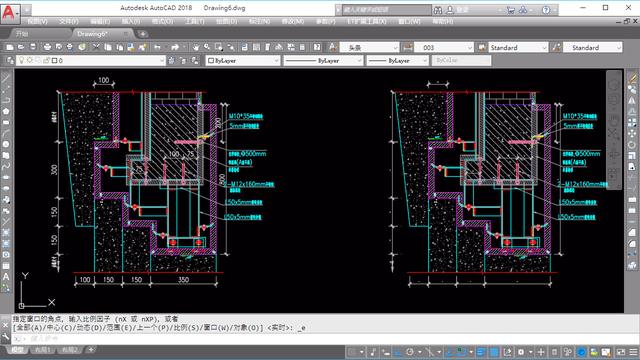Toggle Clean Screen in status bar
Viewport: 640px width, 360px height.
(x=621, y=352)
